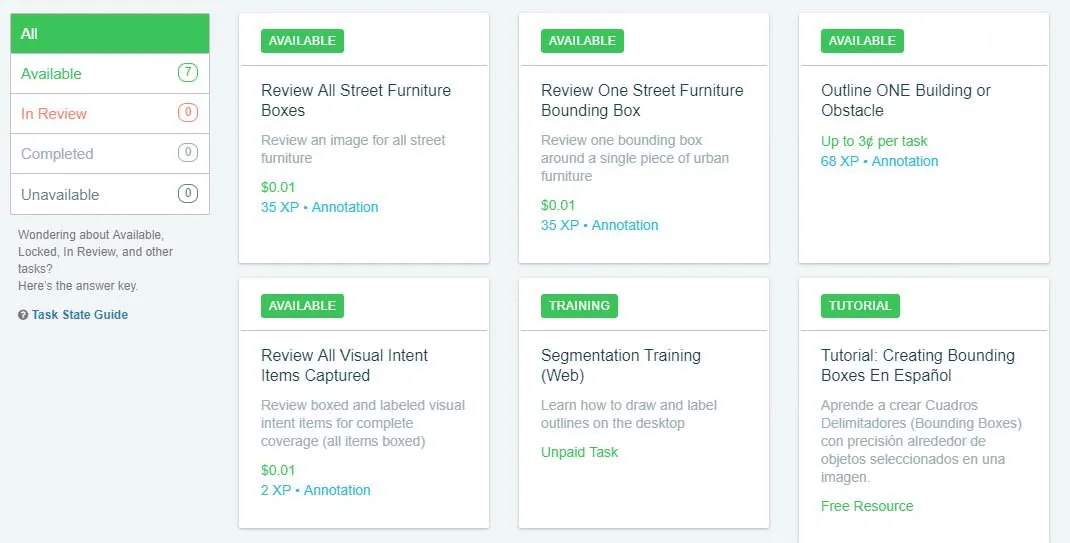Viewport: 1070px width, 543px height.
Task: Click AVAILABLE badge on Outline ONE Building card
Action: (x=862, y=41)
